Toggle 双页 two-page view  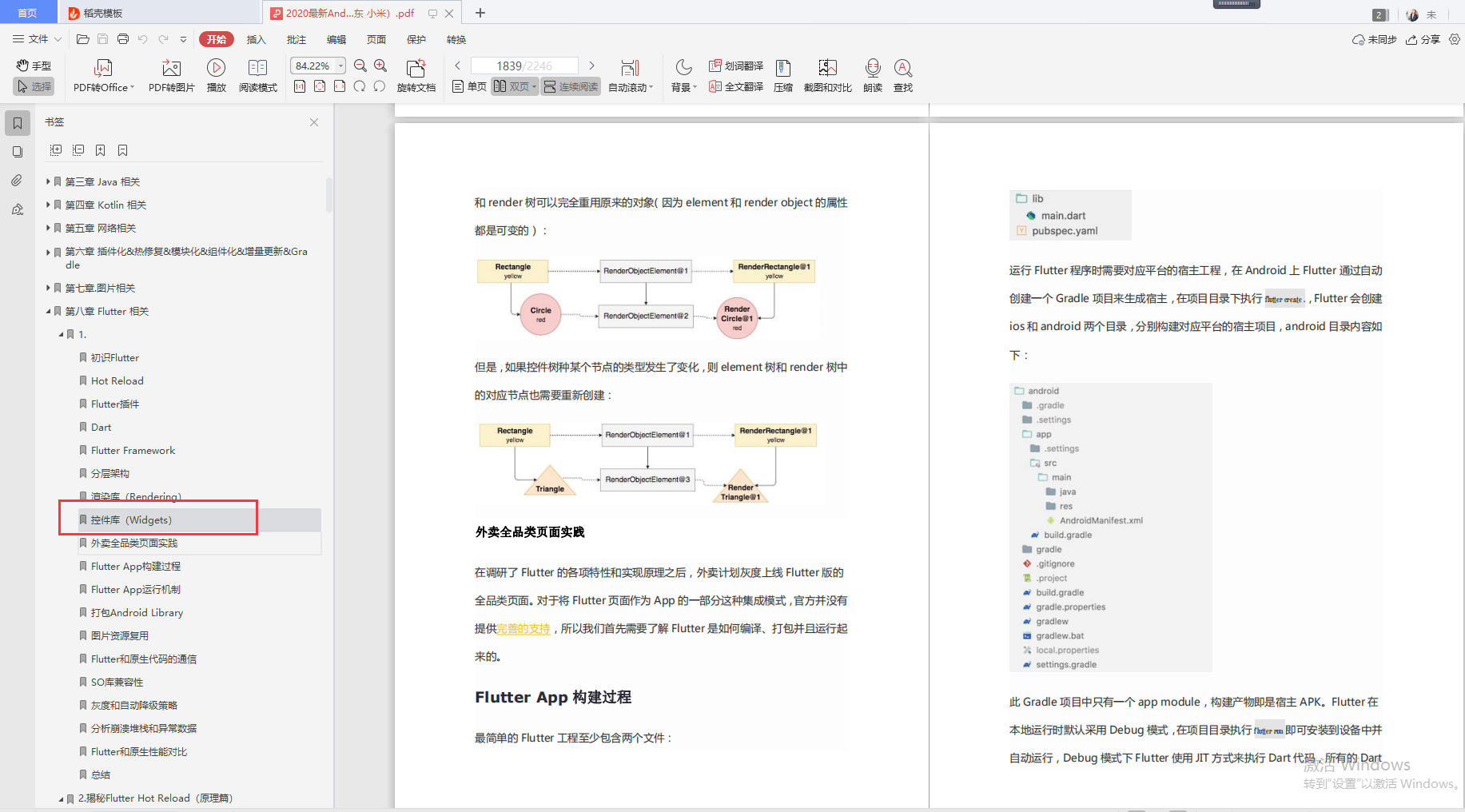click(515, 86)
